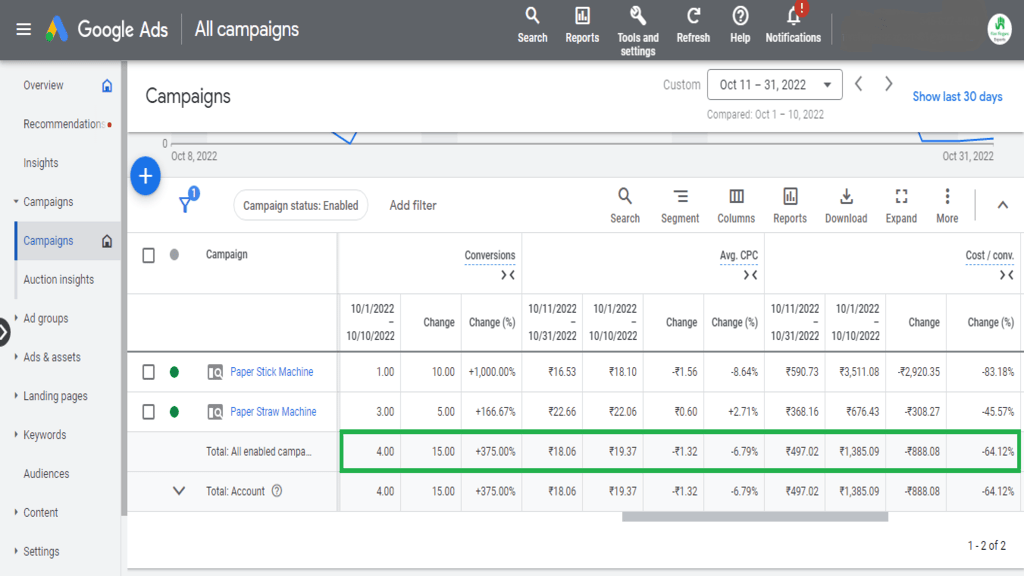Click Paper Stick Machine campaign type icon

(x=215, y=372)
